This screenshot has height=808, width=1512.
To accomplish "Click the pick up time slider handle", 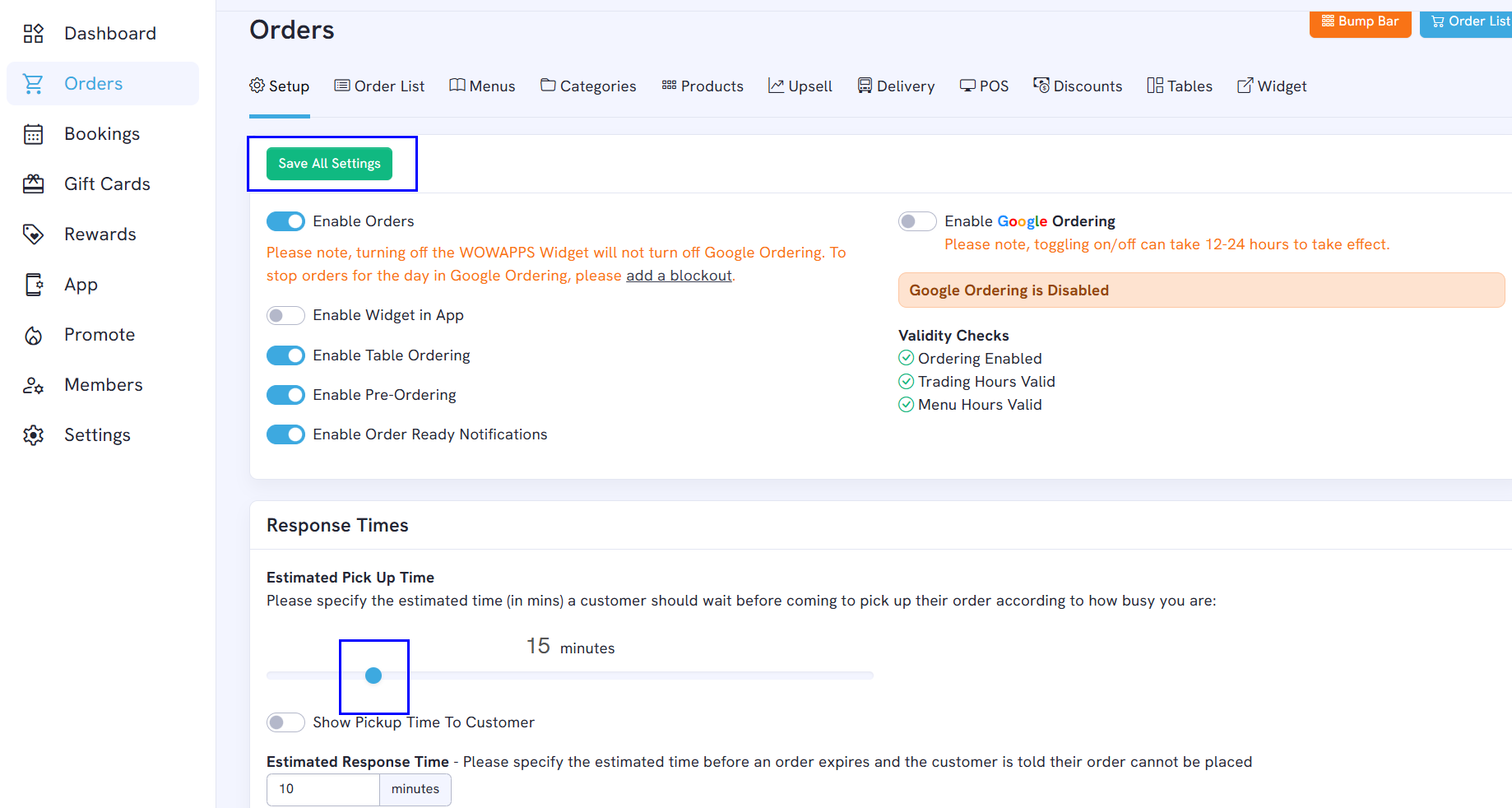I will click(373, 676).
